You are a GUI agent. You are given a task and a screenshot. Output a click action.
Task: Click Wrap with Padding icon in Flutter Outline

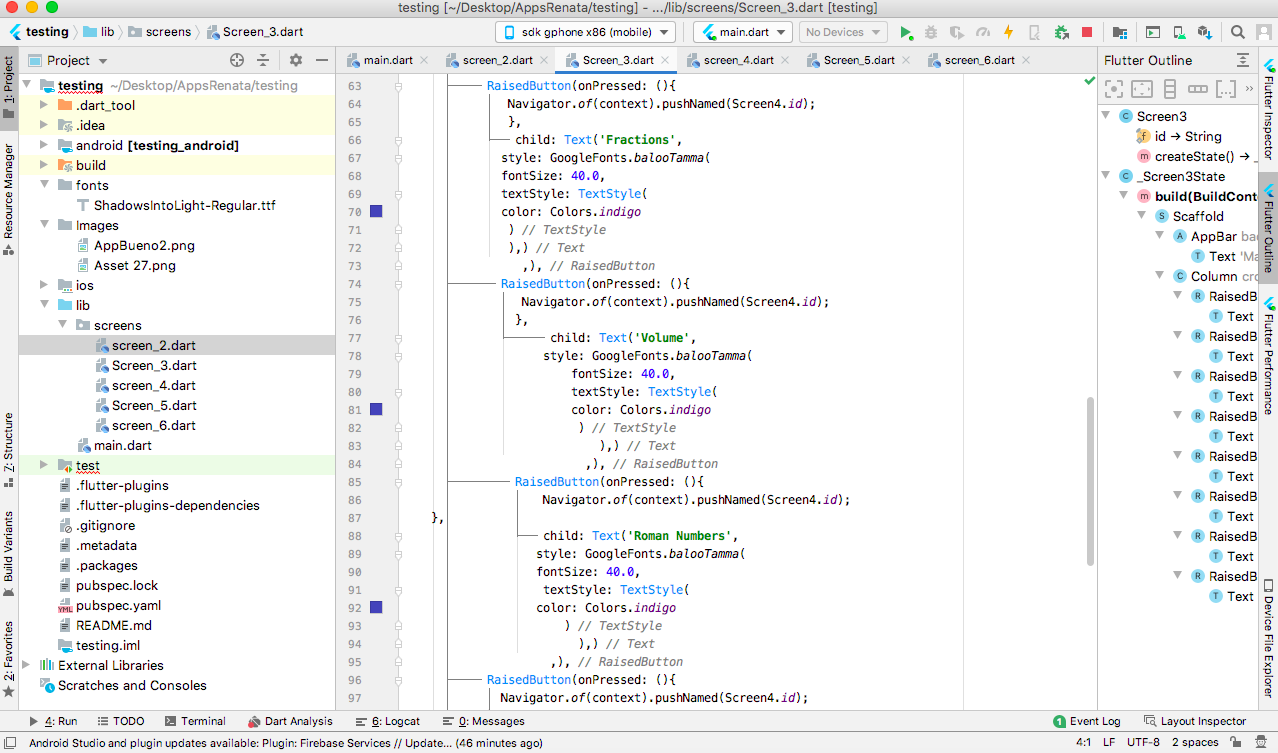pyautogui.click(x=1142, y=89)
